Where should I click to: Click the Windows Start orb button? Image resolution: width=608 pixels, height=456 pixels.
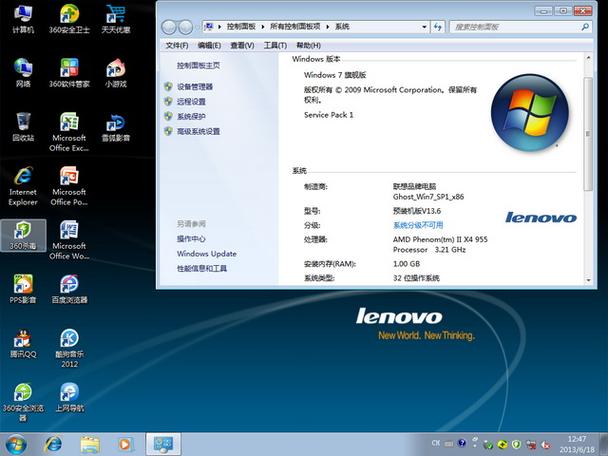[x=17, y=443]
